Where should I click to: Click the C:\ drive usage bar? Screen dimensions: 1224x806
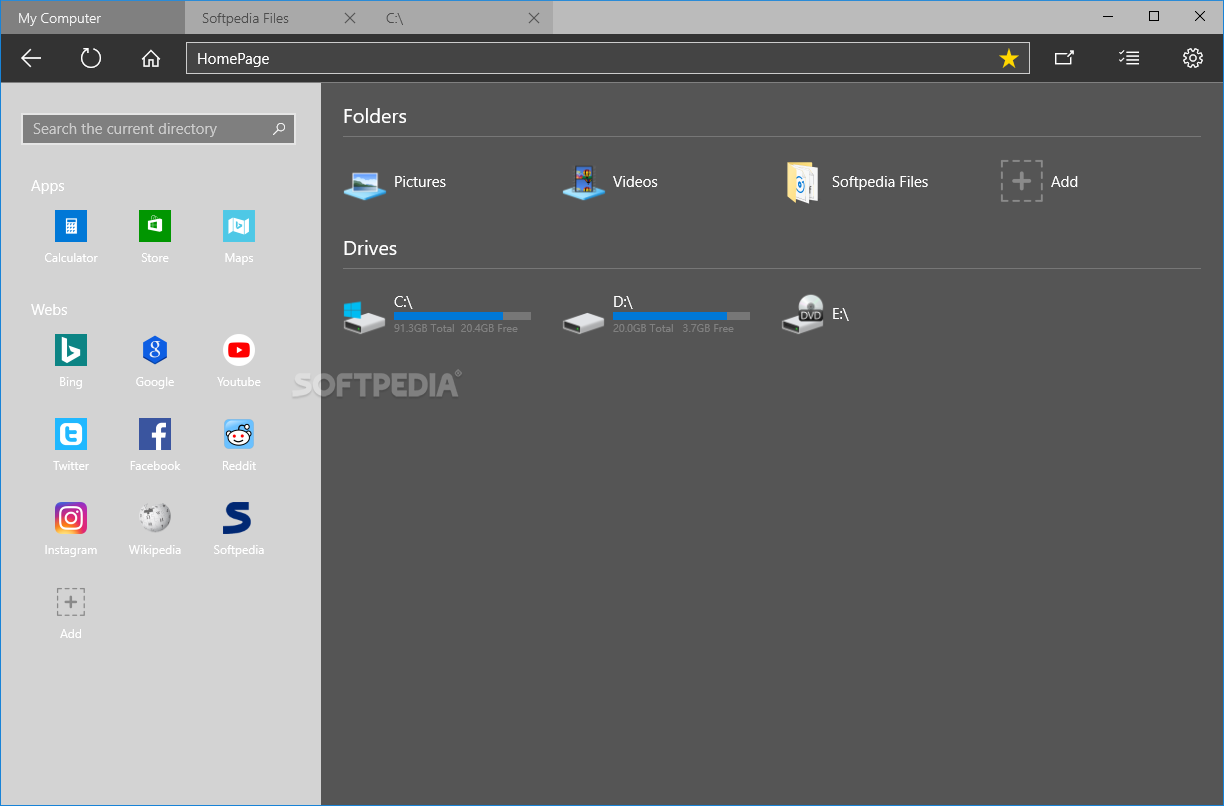point(462,315)
